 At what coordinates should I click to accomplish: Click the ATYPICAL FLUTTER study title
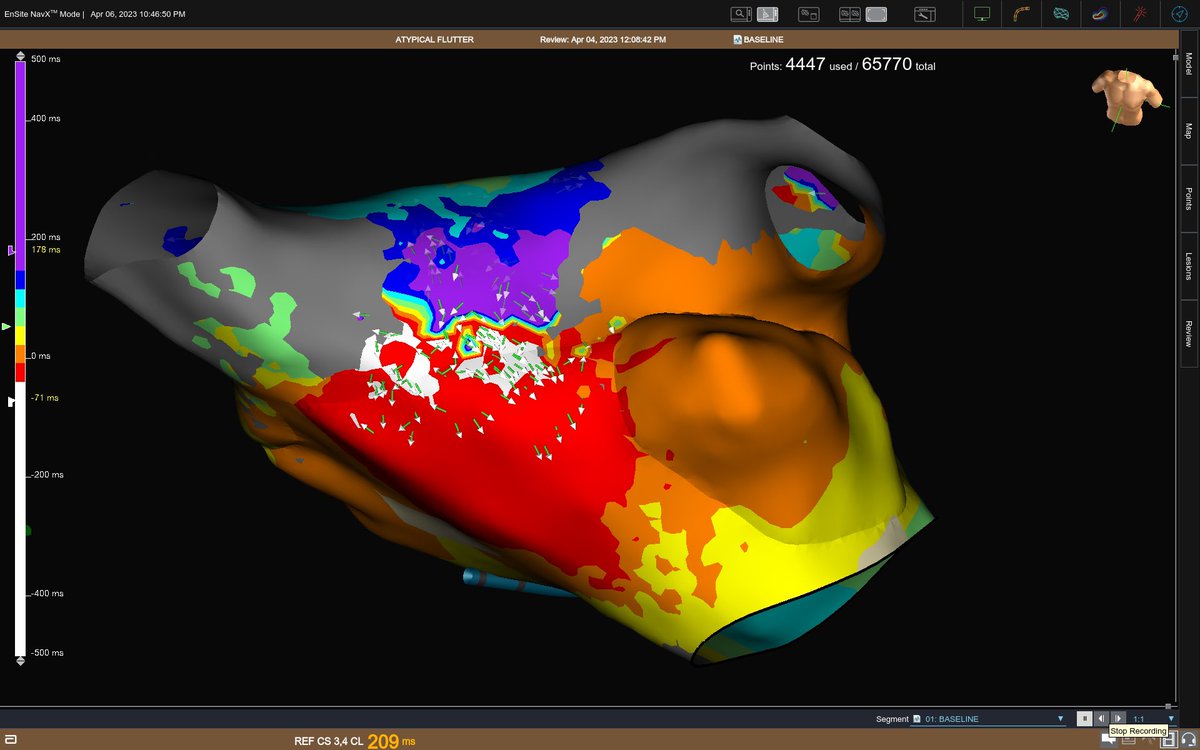point(435,39)
